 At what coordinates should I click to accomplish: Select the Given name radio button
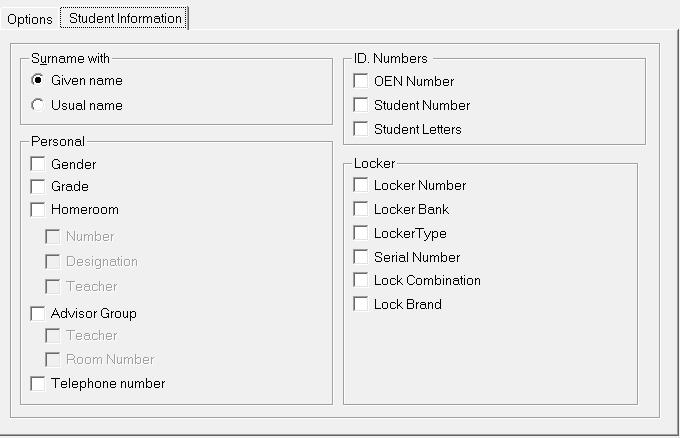pos(38,80)
